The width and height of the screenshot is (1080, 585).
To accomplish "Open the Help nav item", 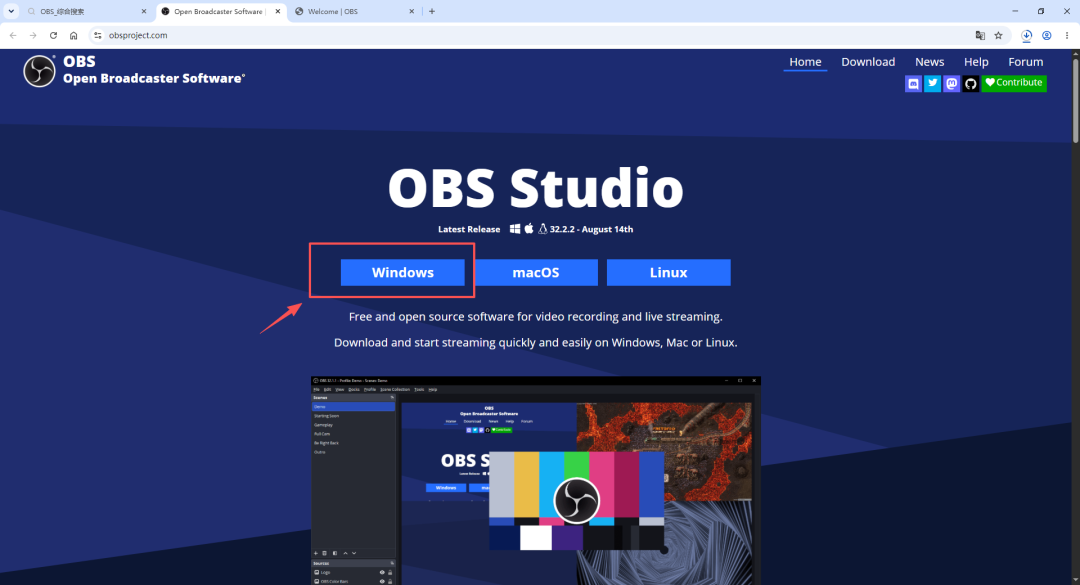I will coord(976,62).
